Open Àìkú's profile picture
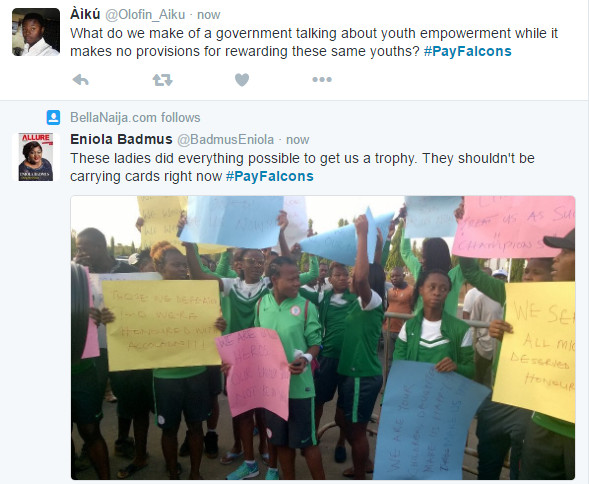This screenshot has height=484, width=589. [x=36, y=32]
